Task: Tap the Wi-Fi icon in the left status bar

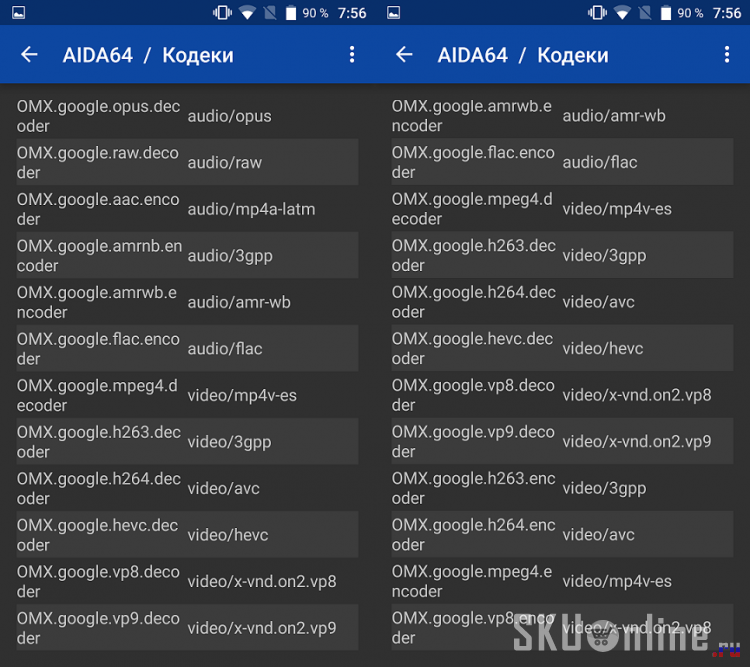Action: tap(247, 13)
